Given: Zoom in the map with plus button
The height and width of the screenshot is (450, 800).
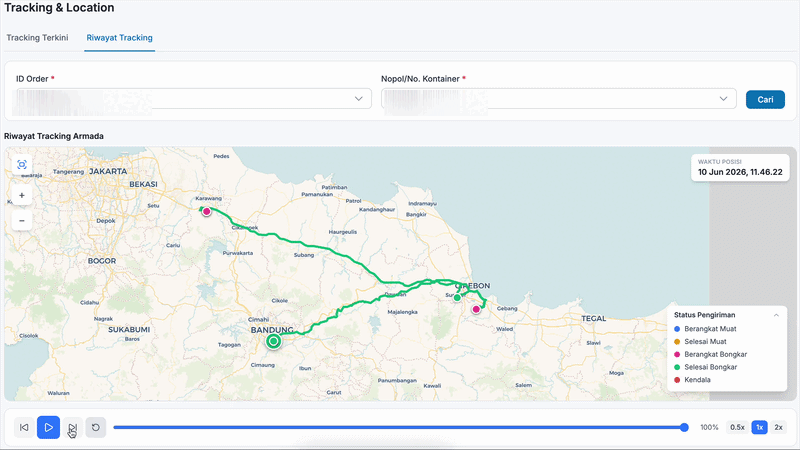Looking at the screenshot, I should coord(21,195).
